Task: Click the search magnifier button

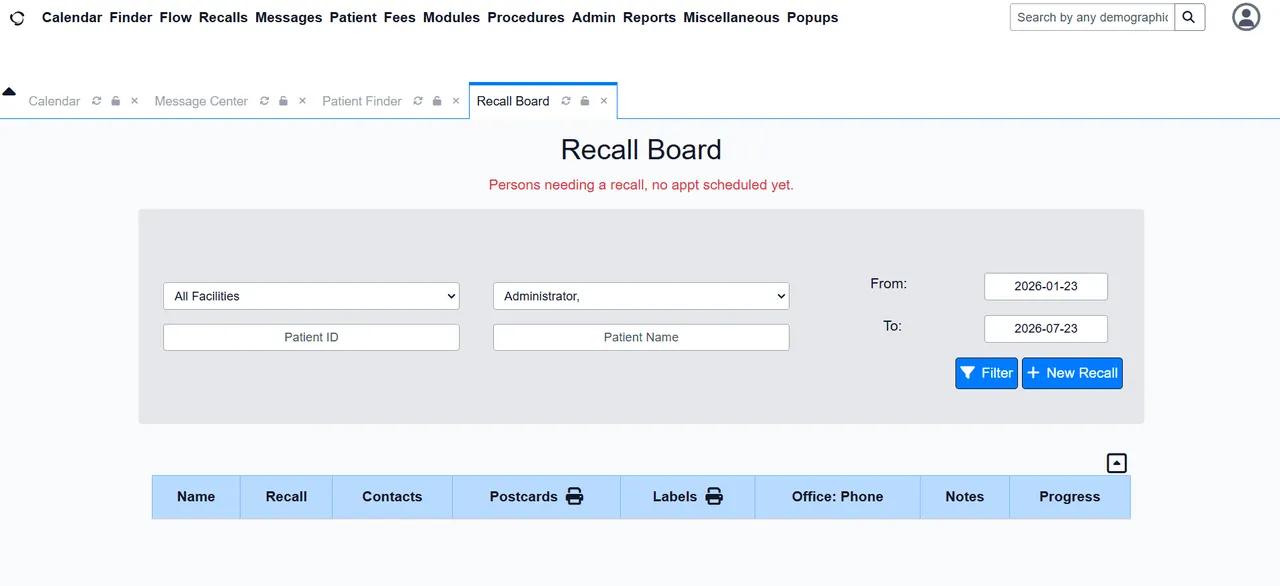Action: click(x=1189, y=17)
